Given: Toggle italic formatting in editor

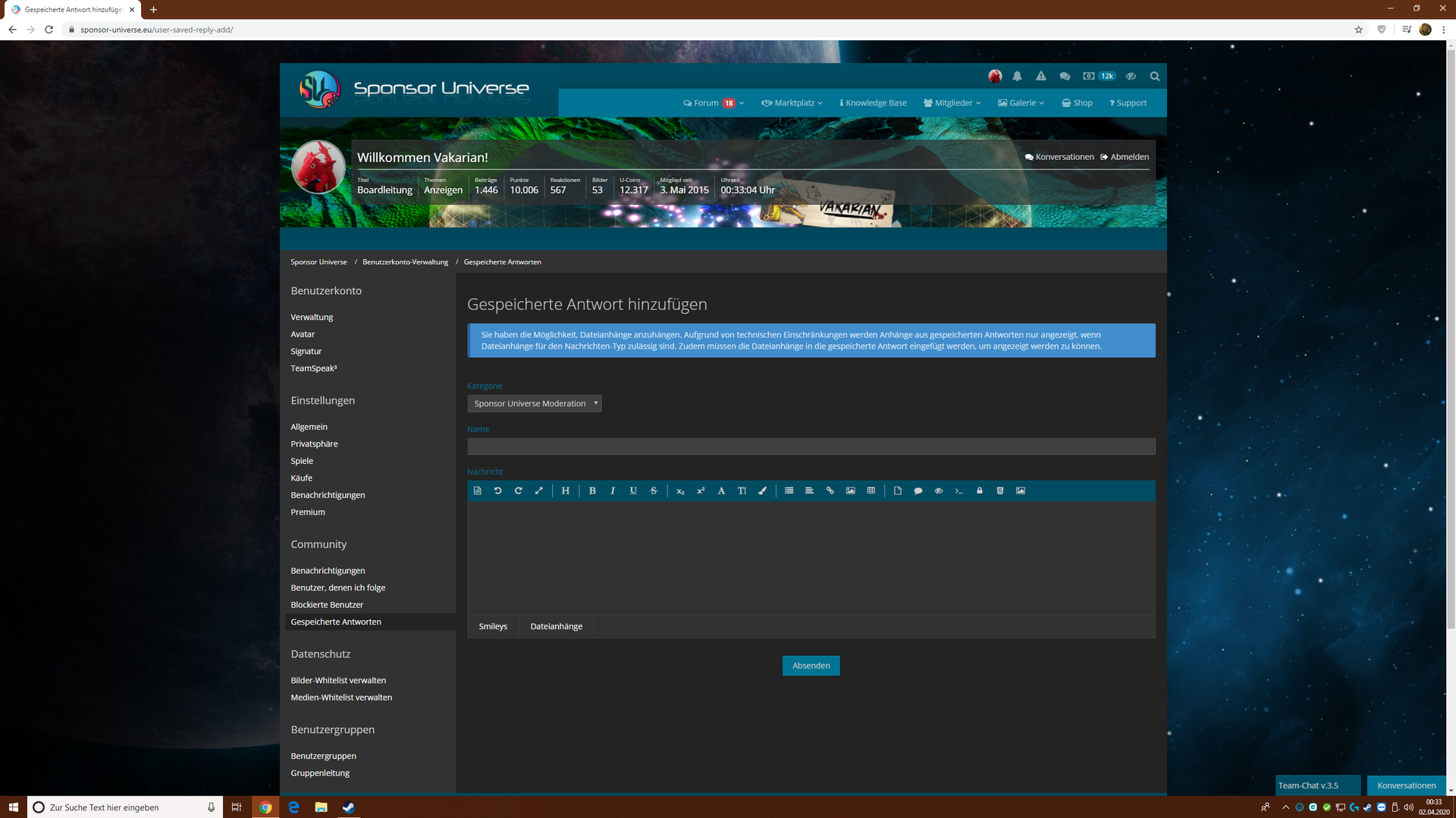Looking at the screenshot, I should [x=612, y=490].
